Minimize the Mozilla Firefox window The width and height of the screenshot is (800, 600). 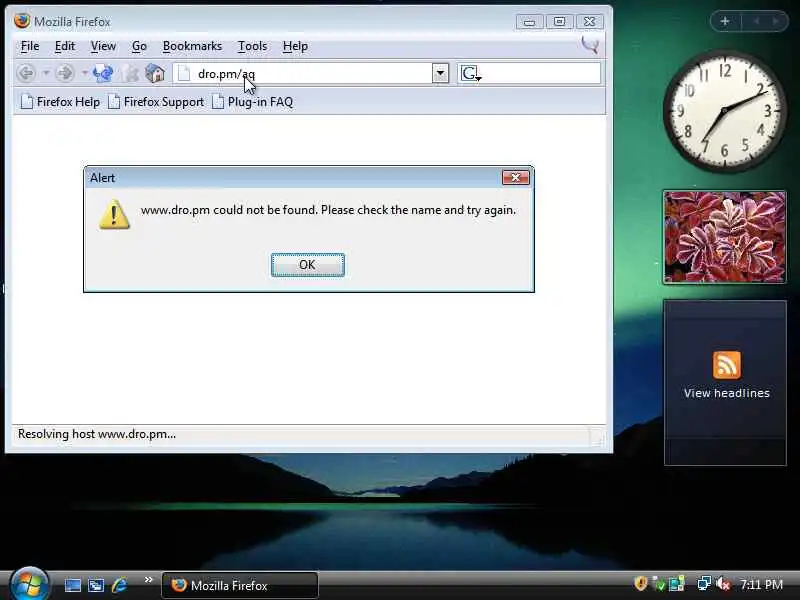(x=529, y=22)
